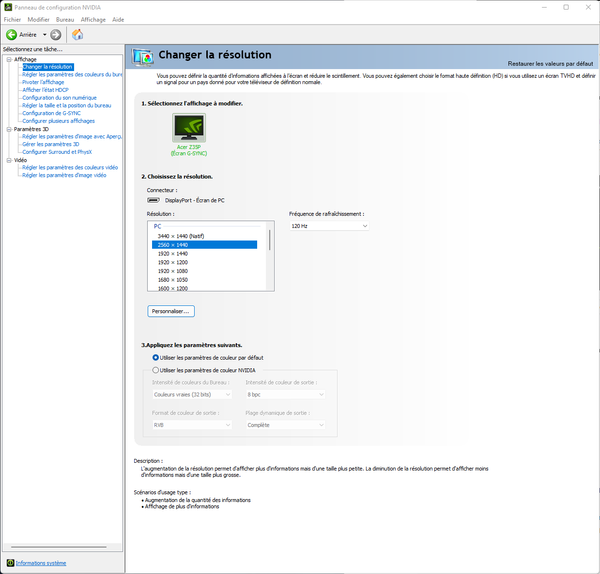This screenshot has height=574, width=600.
Task: Open the Fichier menu
Action: click(12, 20)
